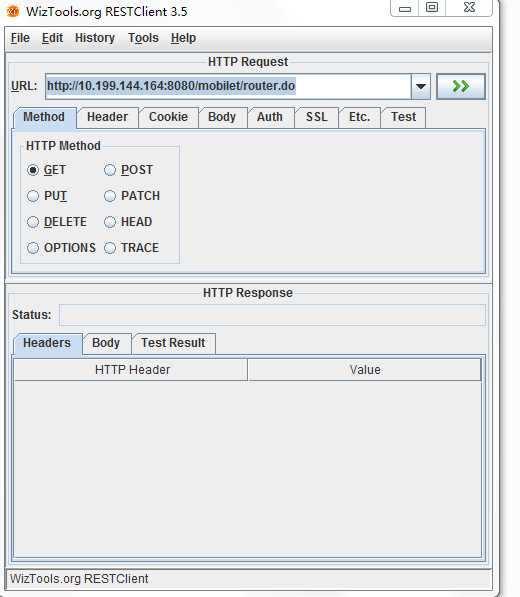Open the Tools menu
Screen dimensions: 520x597
click(143, 38)
